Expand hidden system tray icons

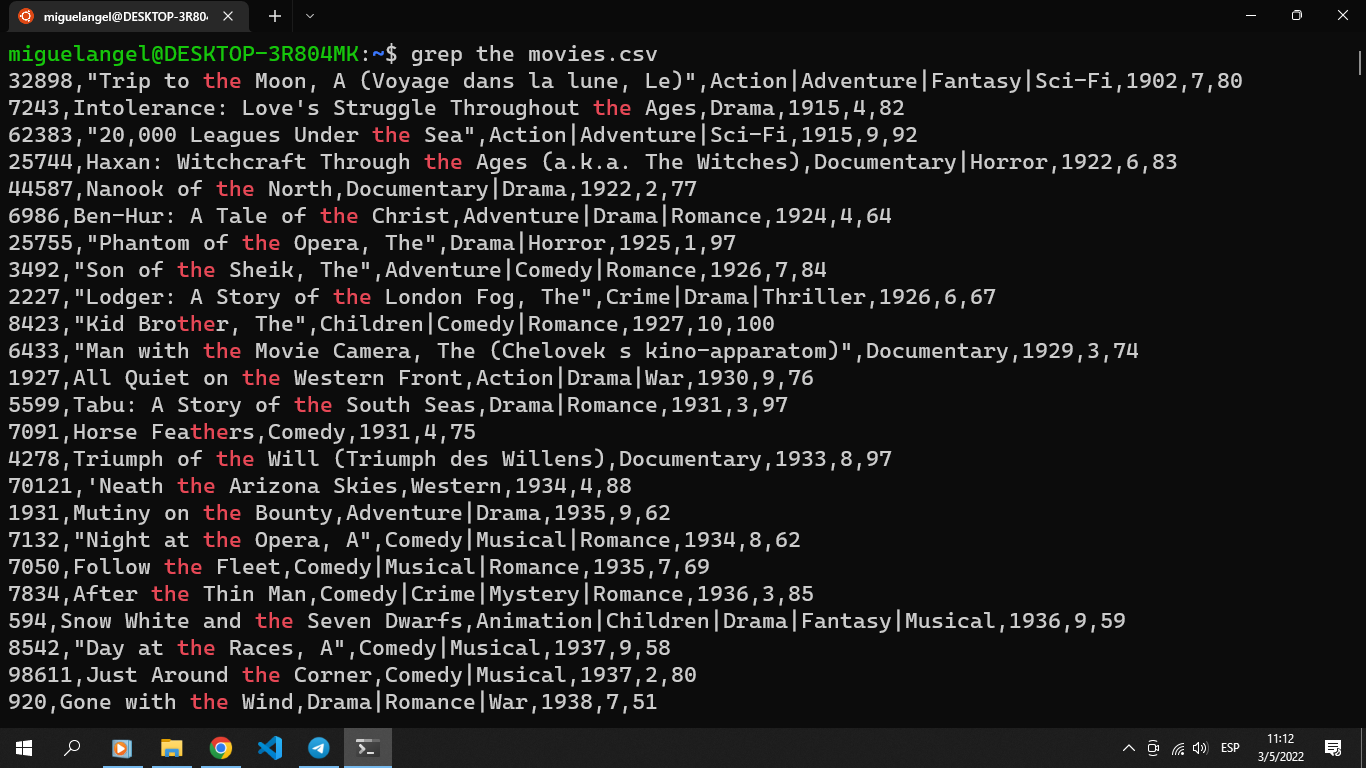1128,747
